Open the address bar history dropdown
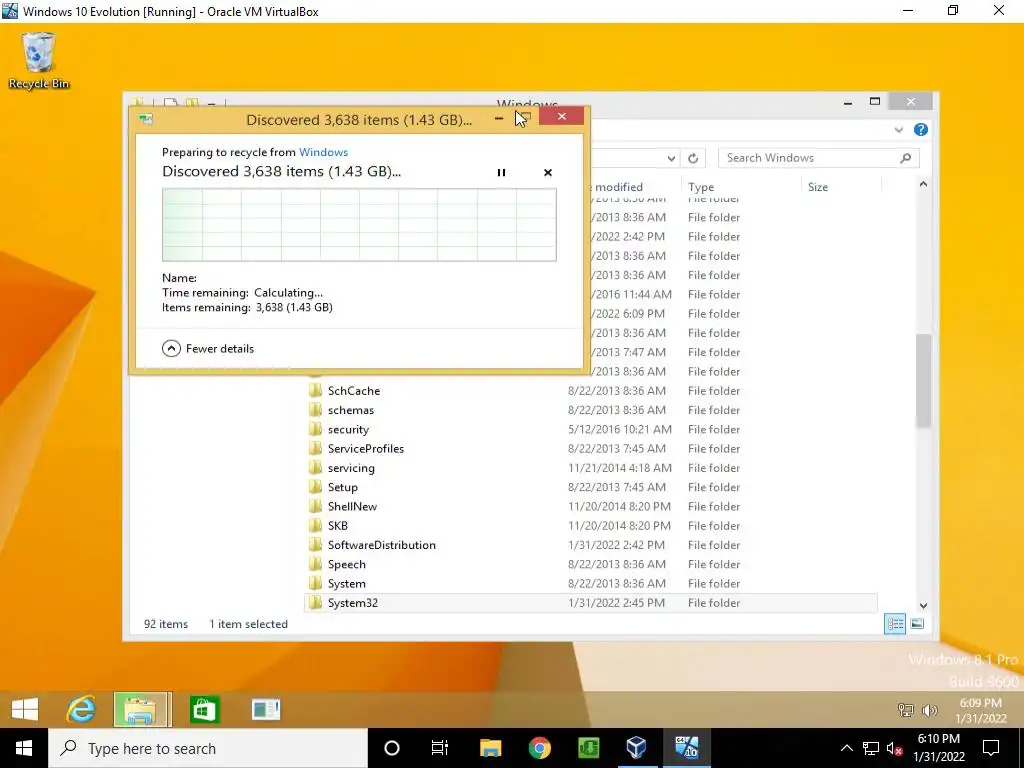 coord(671,158)
